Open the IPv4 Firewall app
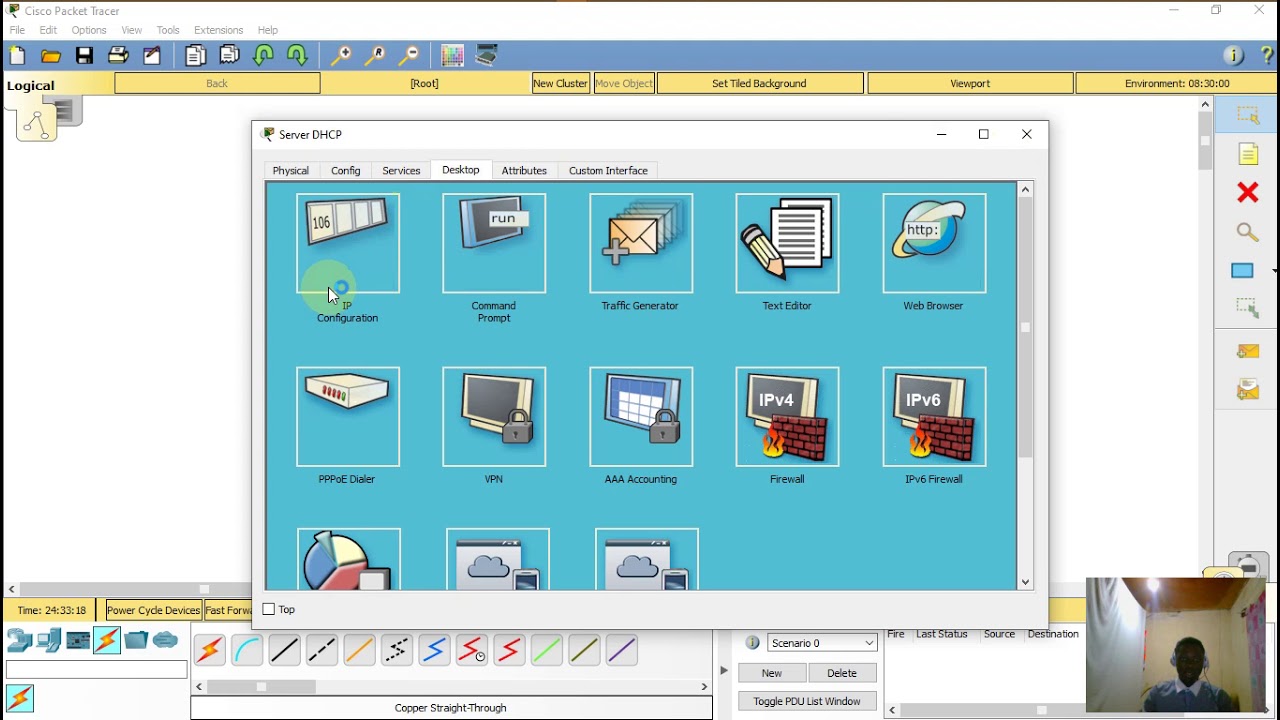 tap(787, 417)
